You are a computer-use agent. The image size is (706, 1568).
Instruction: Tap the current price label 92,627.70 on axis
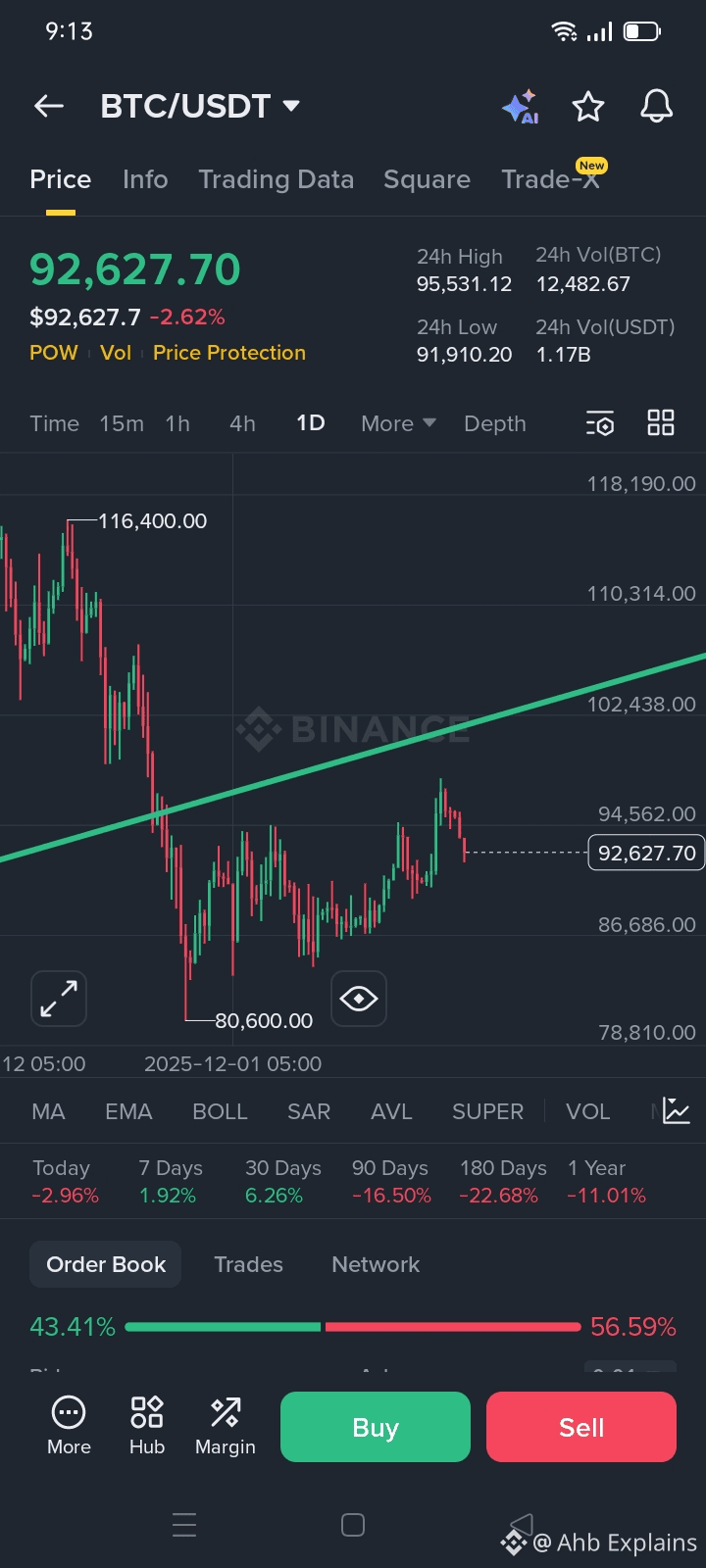[646, 853]
